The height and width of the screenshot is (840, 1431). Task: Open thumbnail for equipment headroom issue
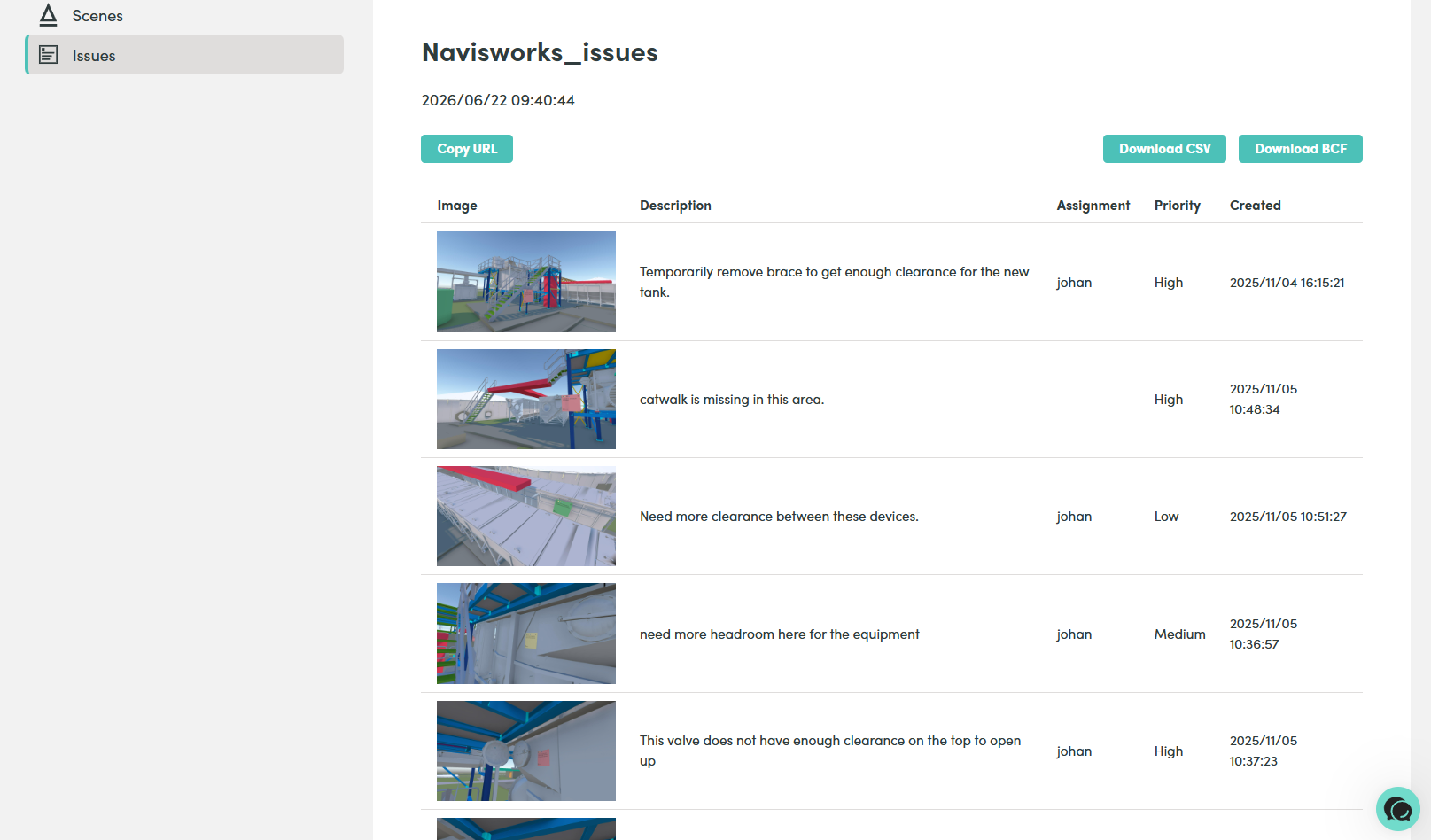coord(526,634)
